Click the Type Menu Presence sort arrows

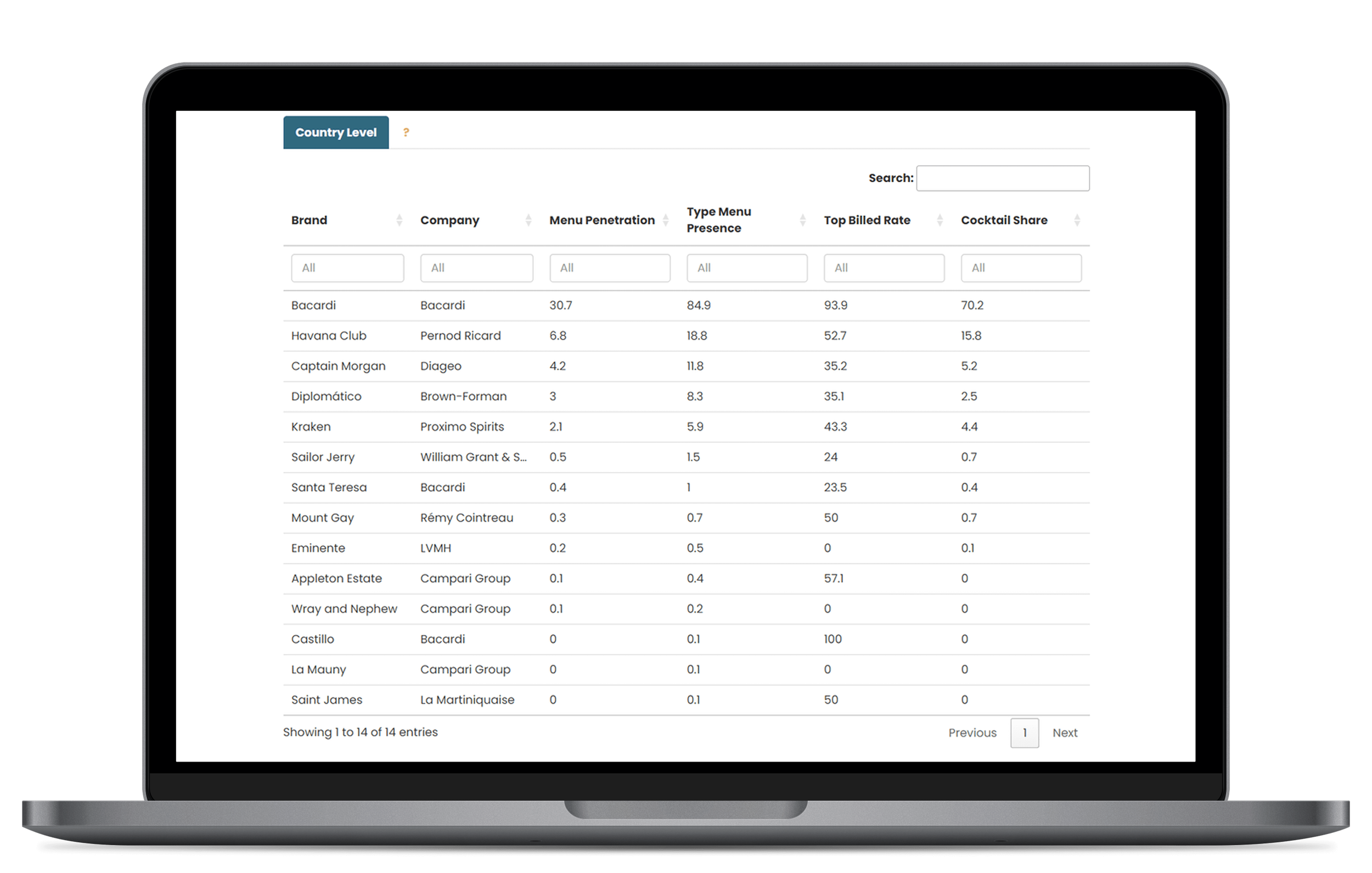coord(803,220)
